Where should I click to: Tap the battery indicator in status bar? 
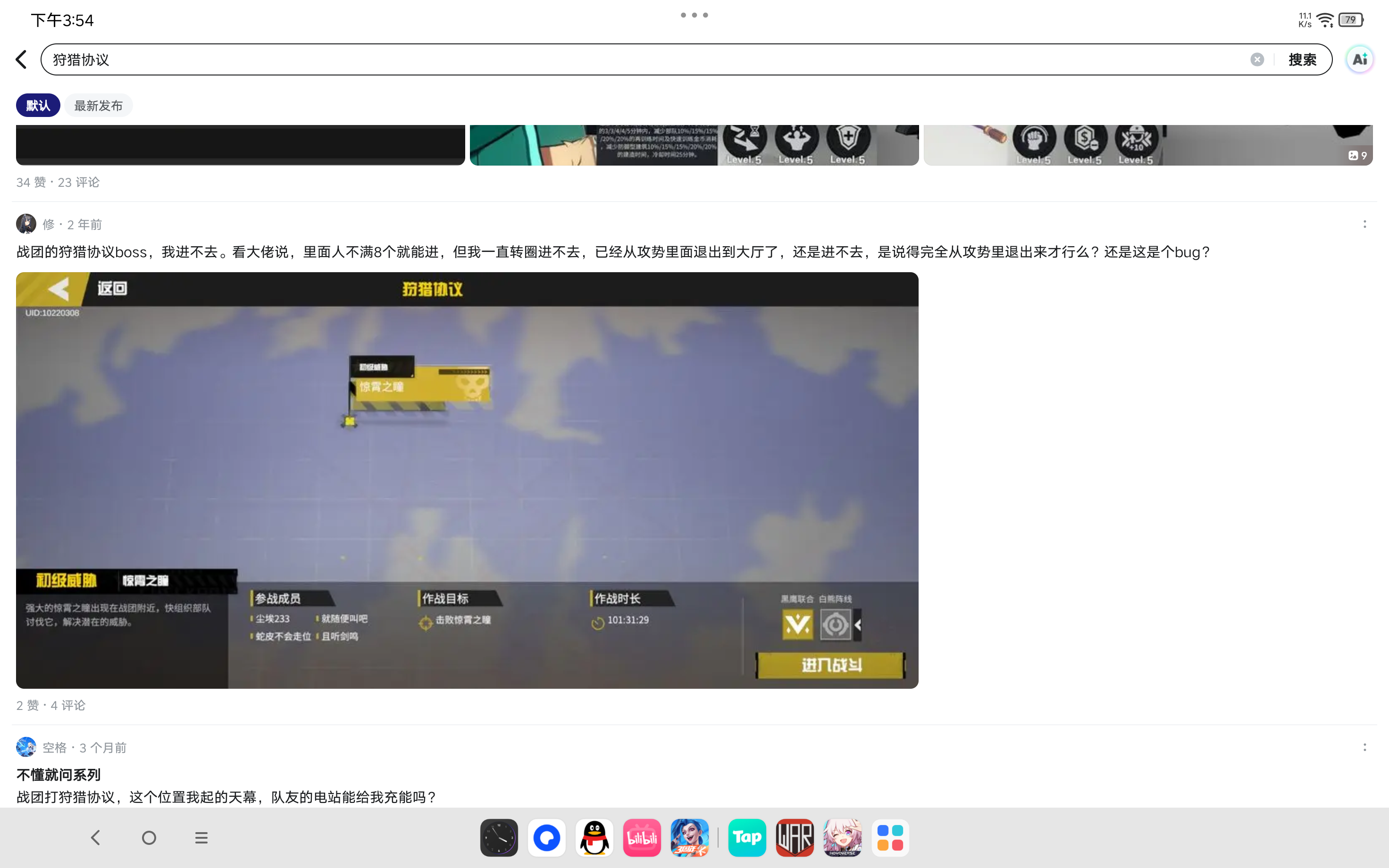(x=1350, y=20)
